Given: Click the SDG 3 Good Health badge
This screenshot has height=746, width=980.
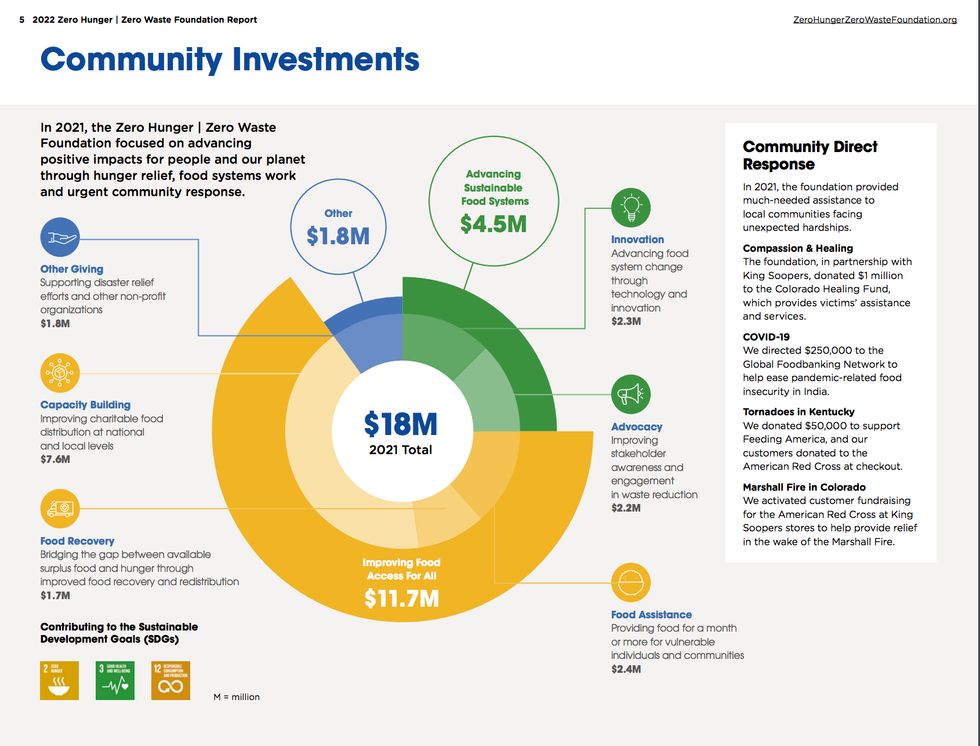Looking at the screenshot, I should coord(115,680).
